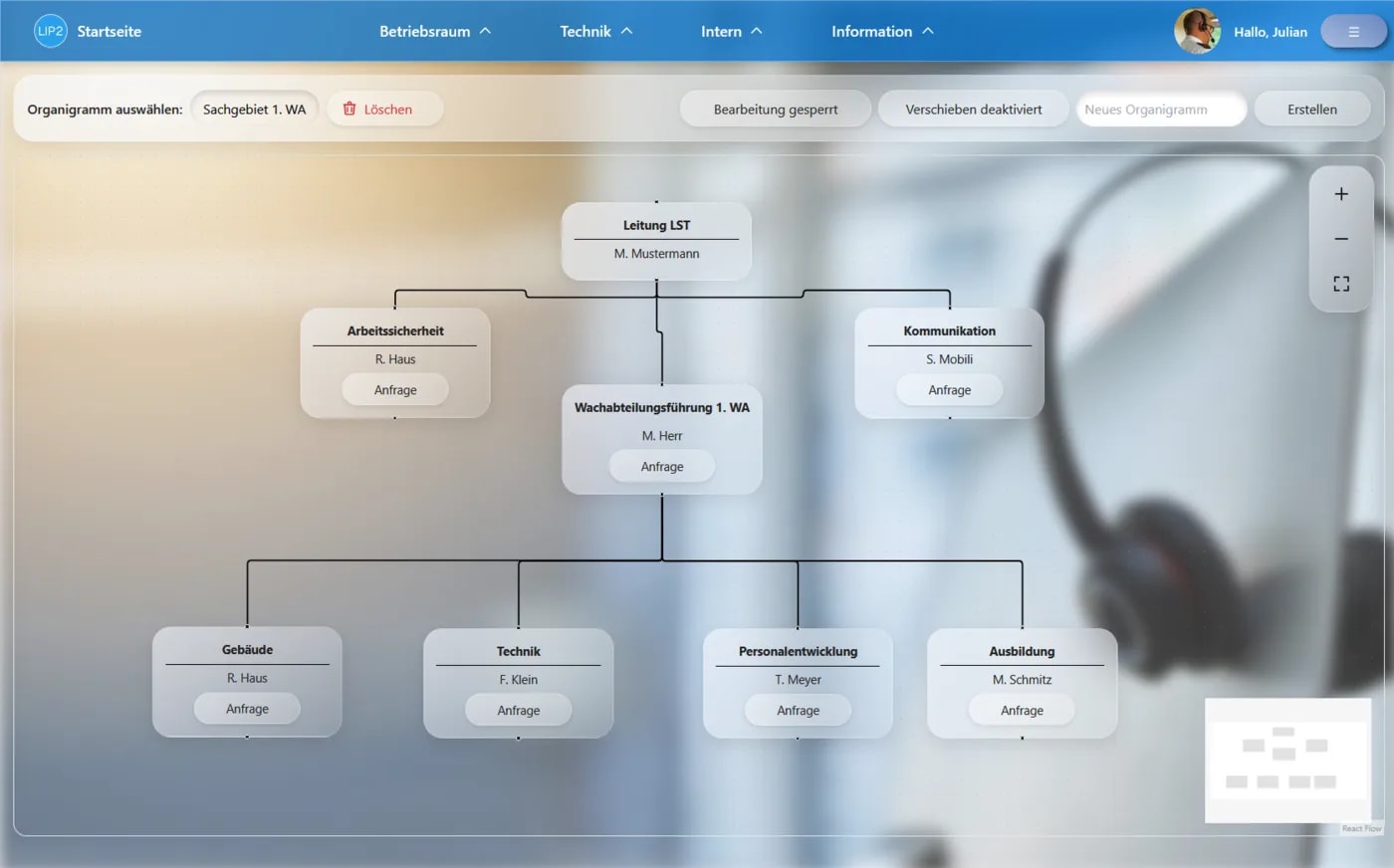Click the fit view icon
Image resolution: width=1394 pixels, height=868 pixels.
coord(1341,284)
